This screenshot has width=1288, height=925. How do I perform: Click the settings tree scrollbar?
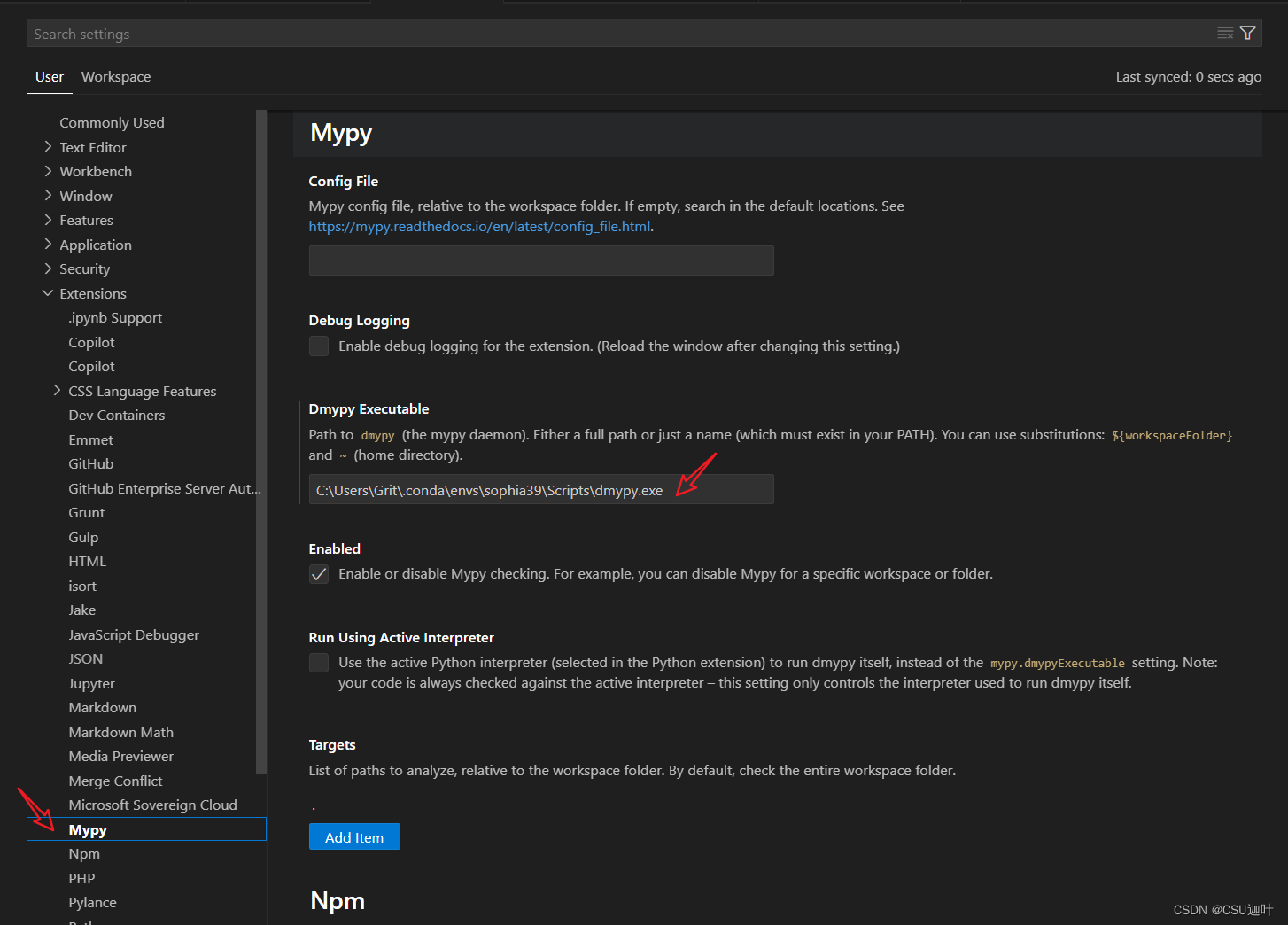[x=260, y=441]
